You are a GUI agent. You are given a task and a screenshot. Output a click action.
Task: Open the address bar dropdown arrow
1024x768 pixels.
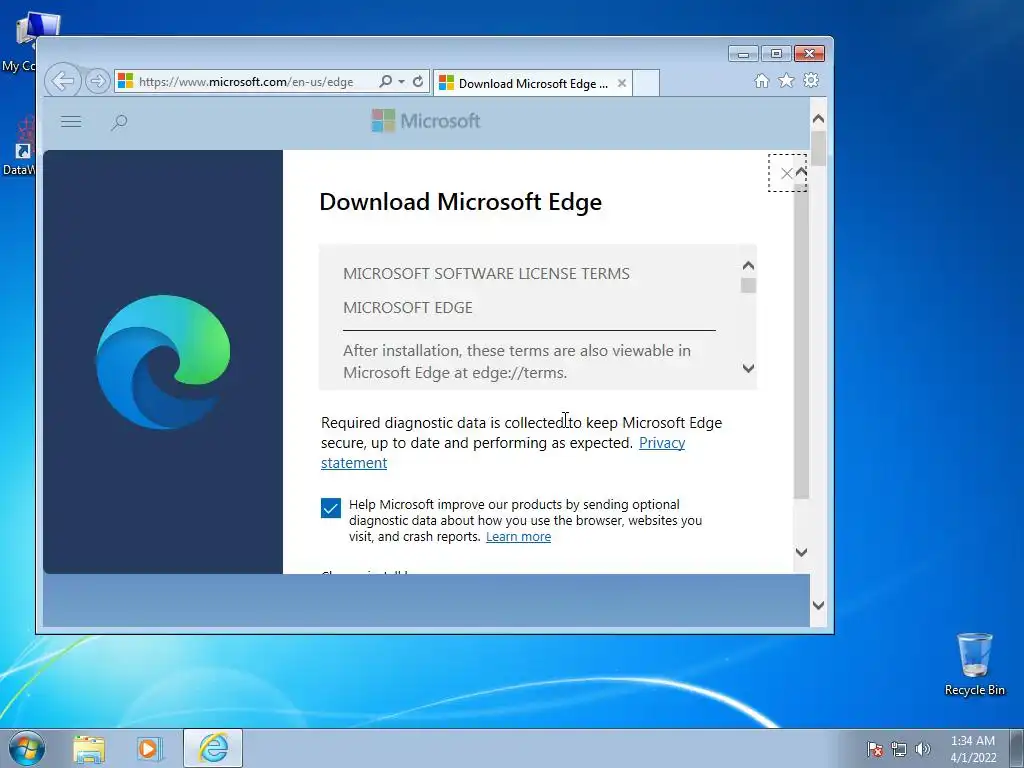point(401,82)
